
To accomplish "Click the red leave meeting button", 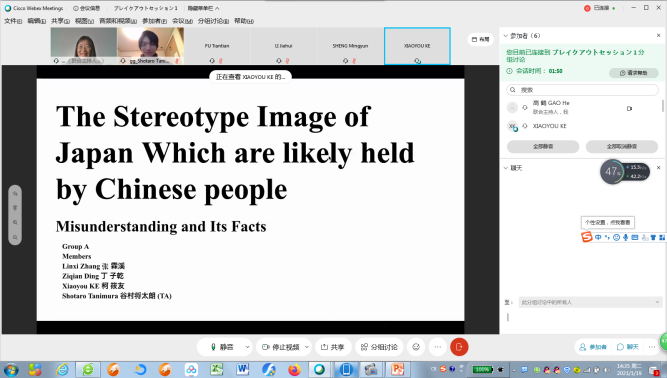I will coord(459,347).
